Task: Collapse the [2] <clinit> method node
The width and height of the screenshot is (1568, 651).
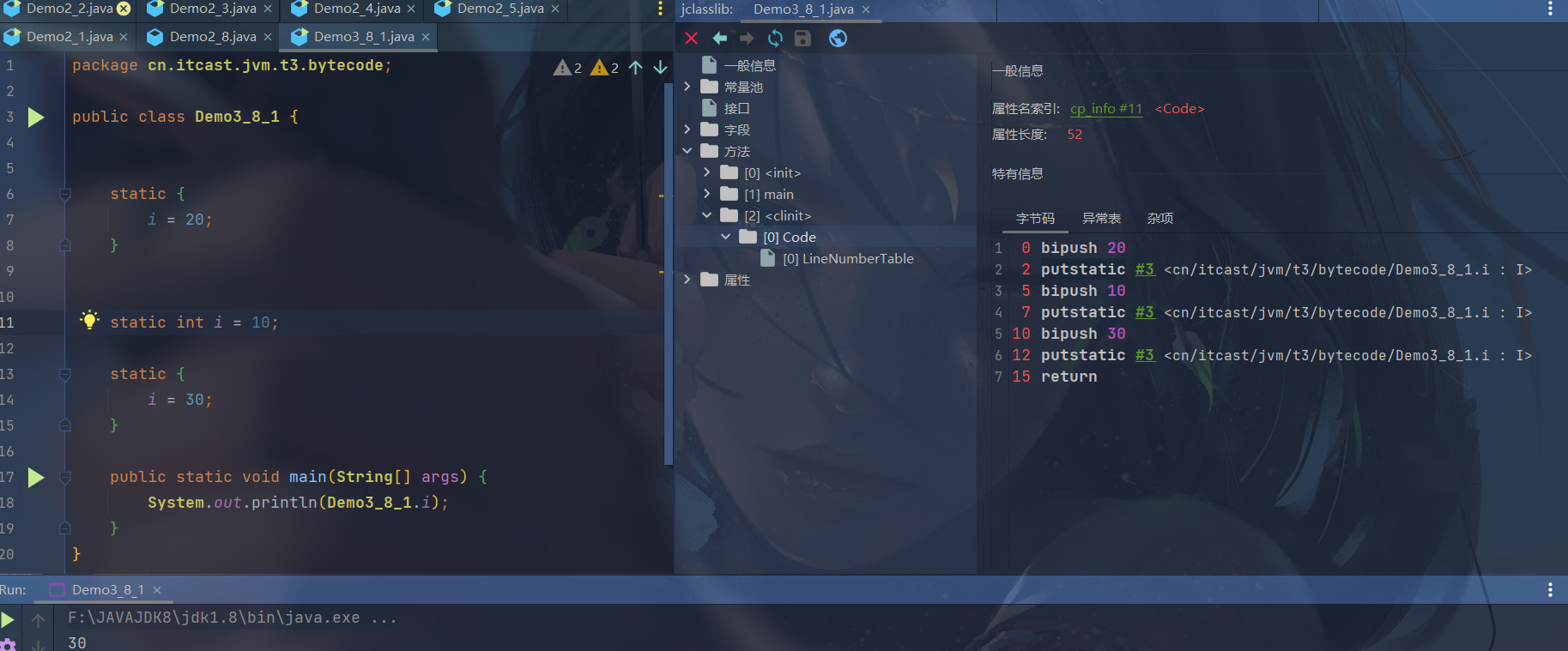Action: 707,215
